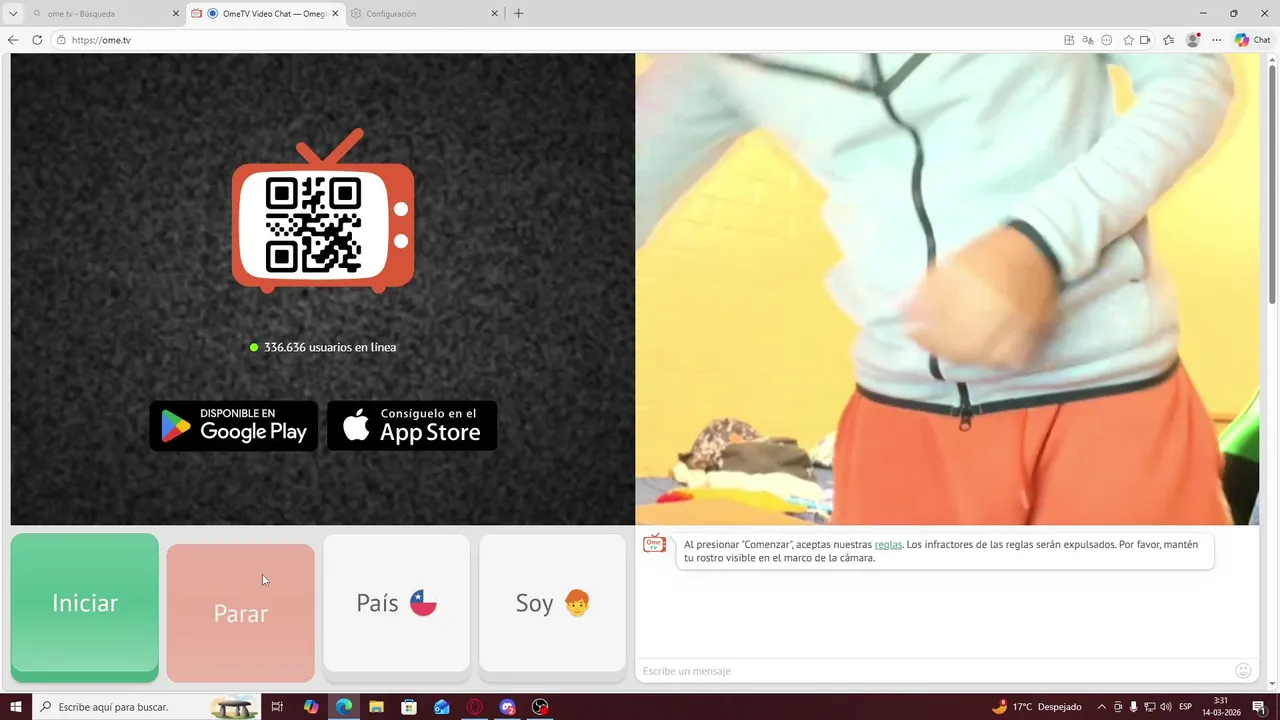Screen dimensions: 1280x720
Task: Open the emoji picker smiley
Action: (x=1244, y=671)
